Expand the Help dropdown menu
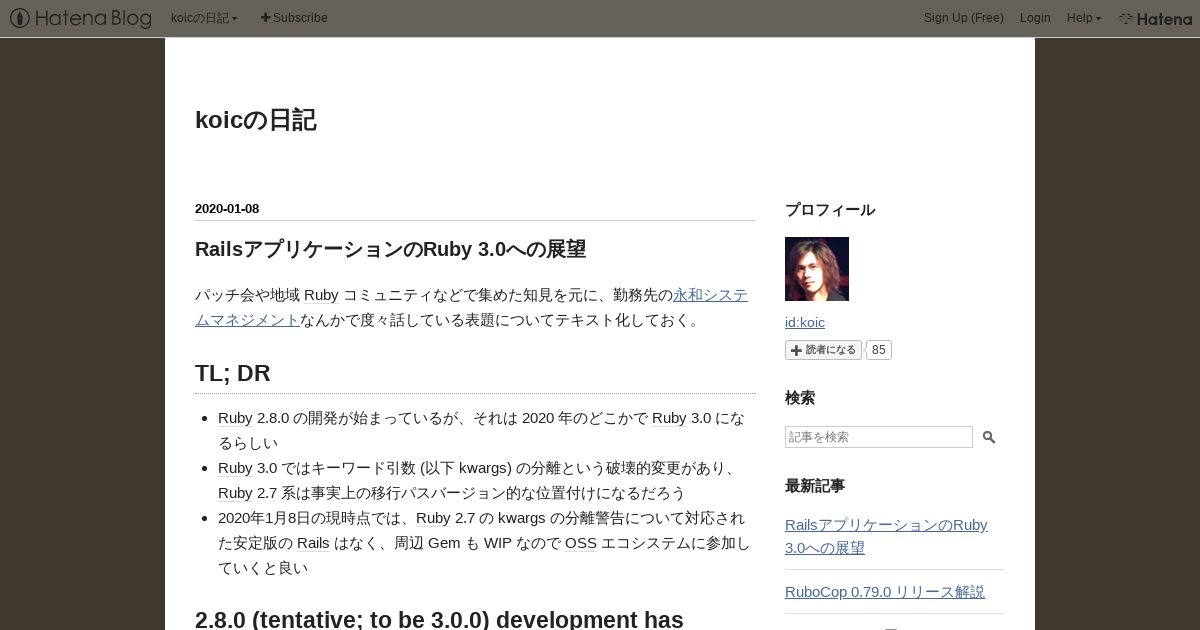 1084,18
